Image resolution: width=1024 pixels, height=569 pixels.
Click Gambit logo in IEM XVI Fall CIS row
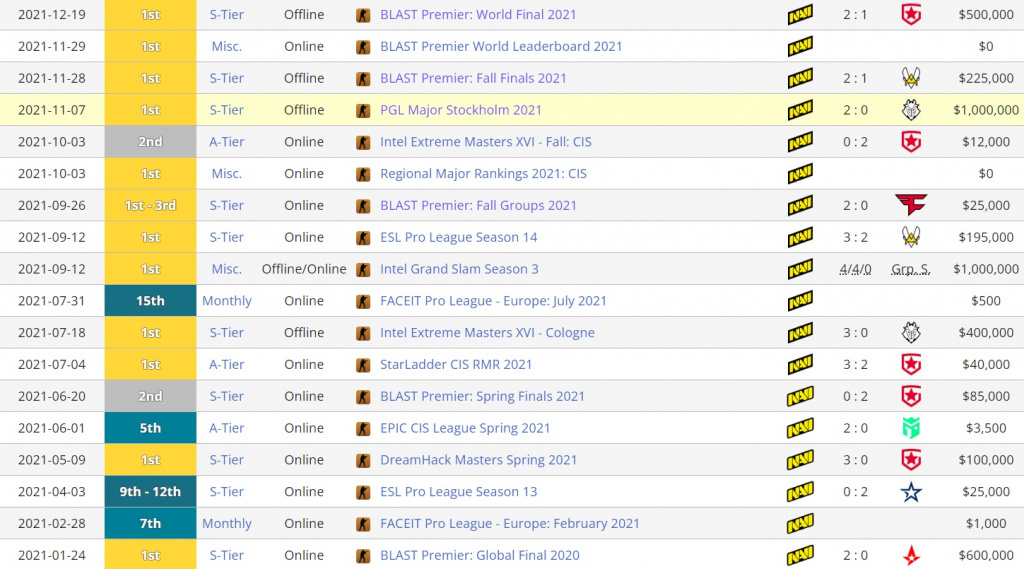[911, 142]
